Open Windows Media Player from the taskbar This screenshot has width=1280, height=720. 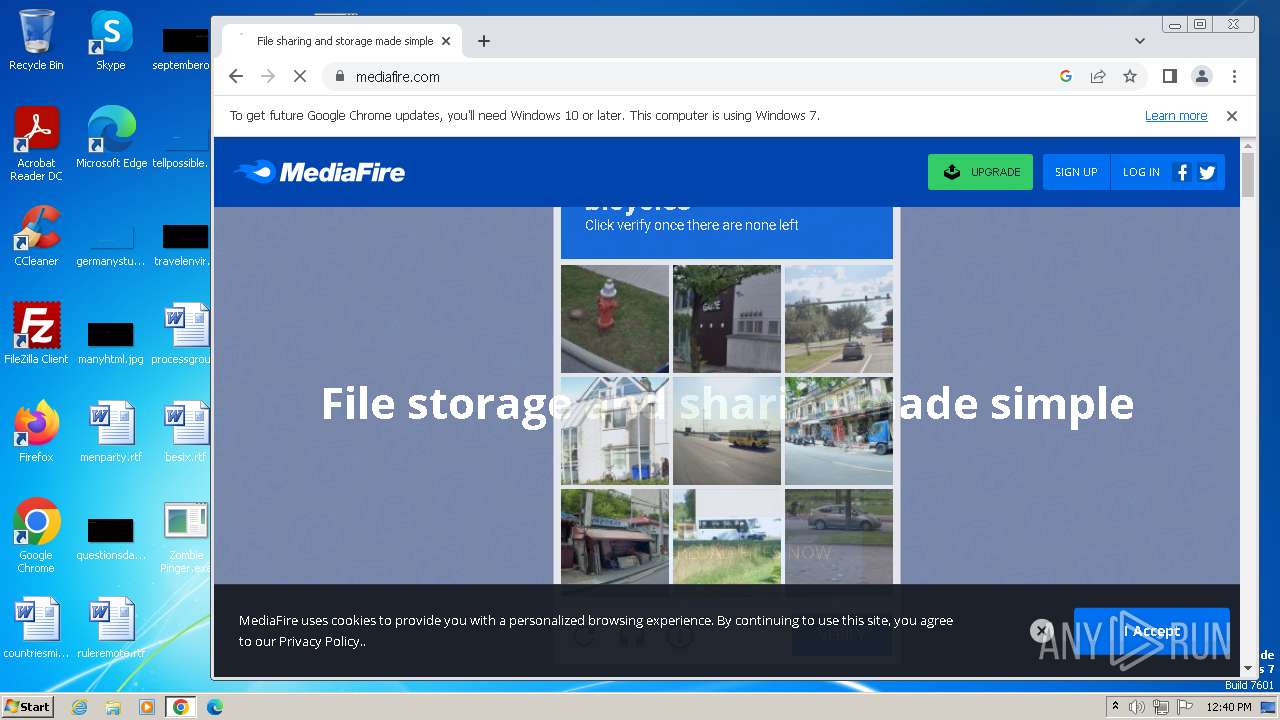(x=147, y=707)
